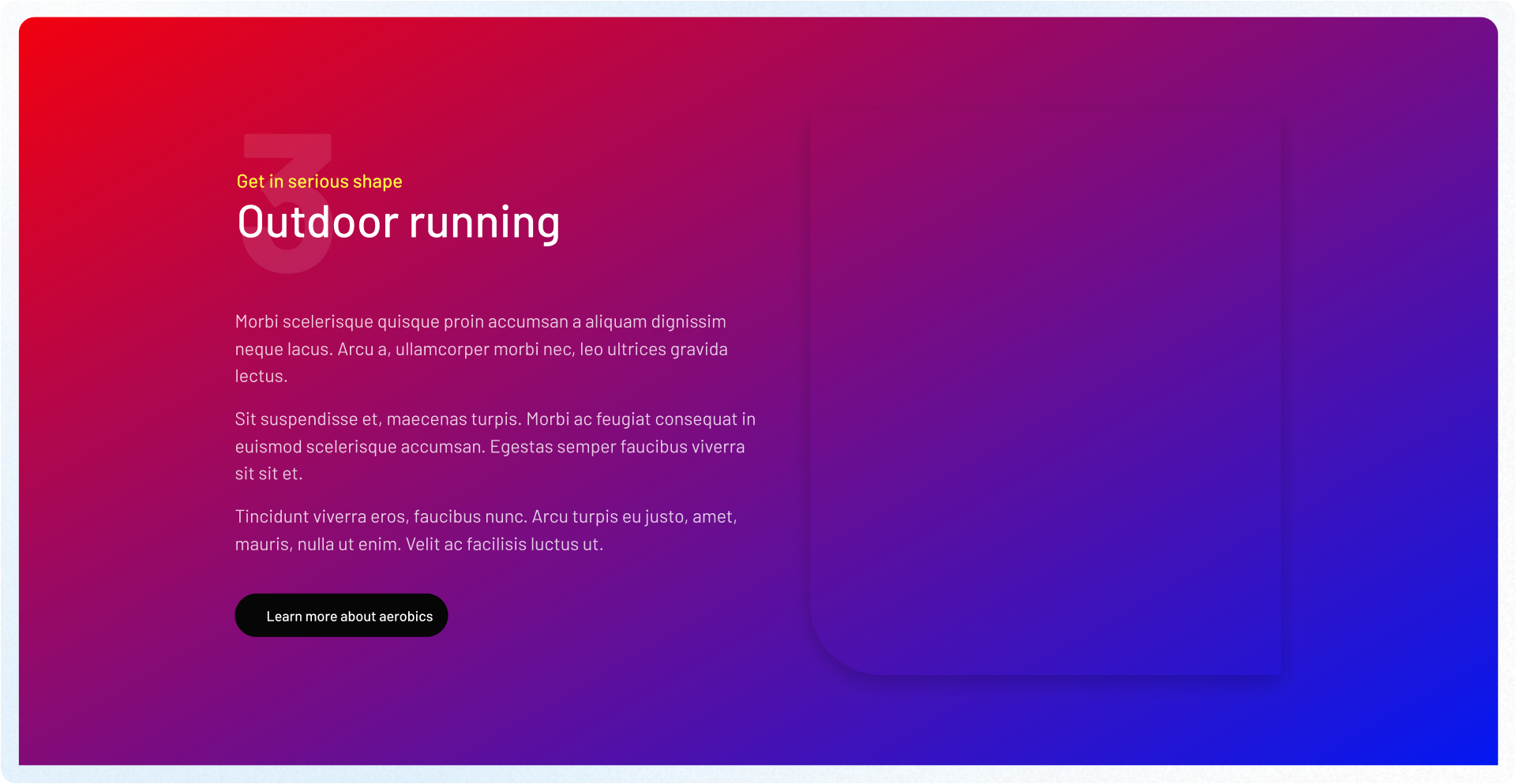Click the line starting with euismod scelerisque
1516x784 pixels.
point(490,447)
